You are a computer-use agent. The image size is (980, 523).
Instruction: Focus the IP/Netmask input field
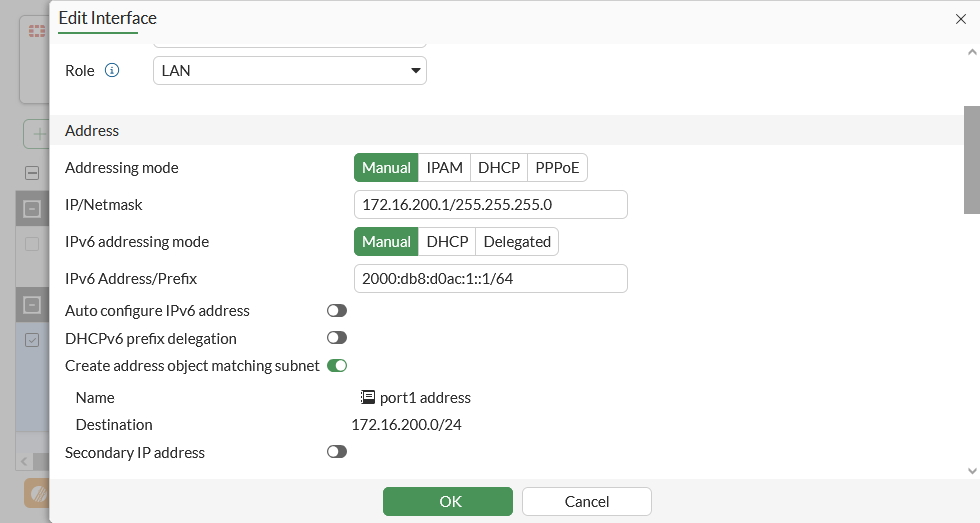(490, 205)
